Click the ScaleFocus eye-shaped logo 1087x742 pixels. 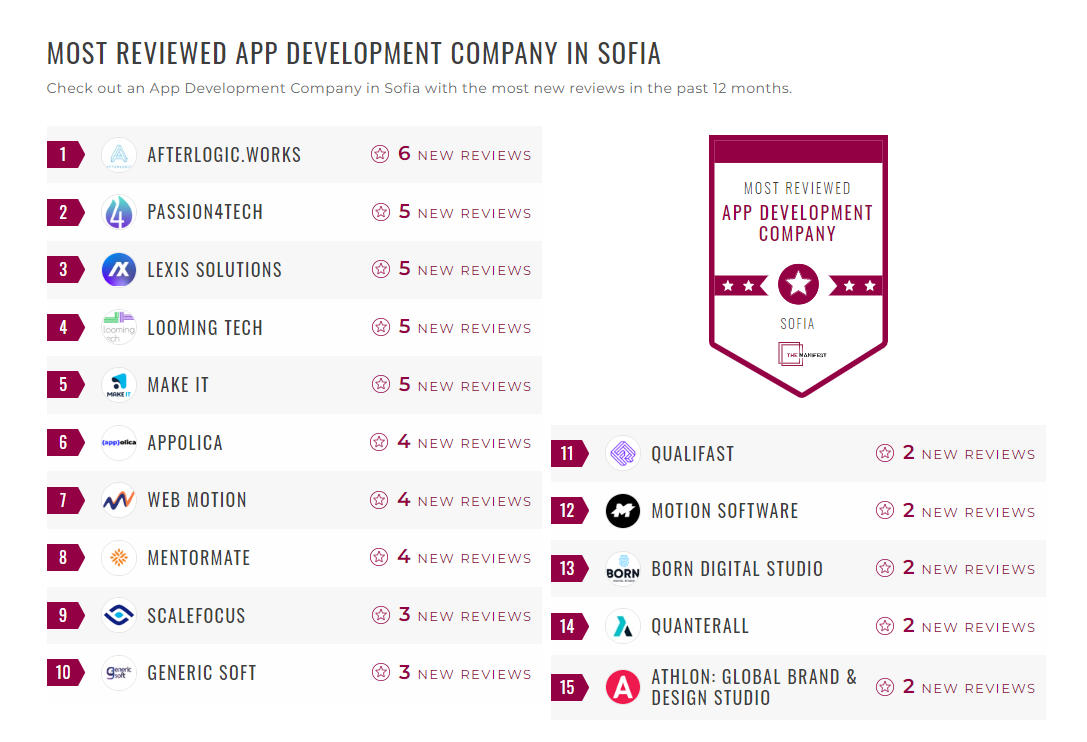119,615
